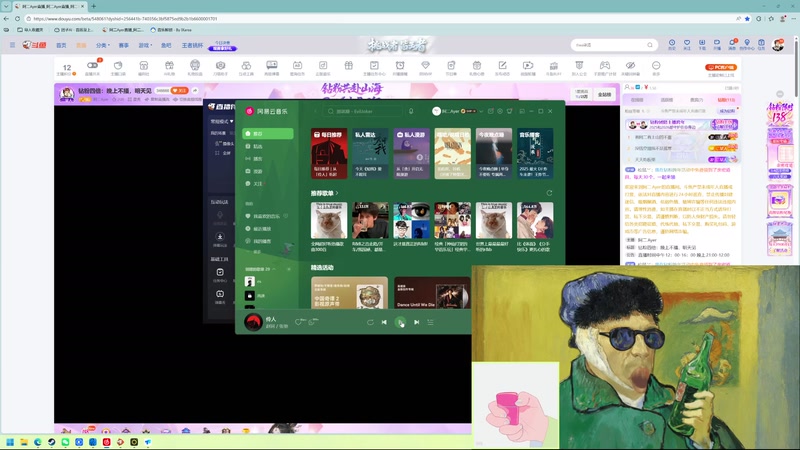Go back with the NetEase back arrow
Screen dimensions: 800x450
pyautogui.click(x=315, y=111)
